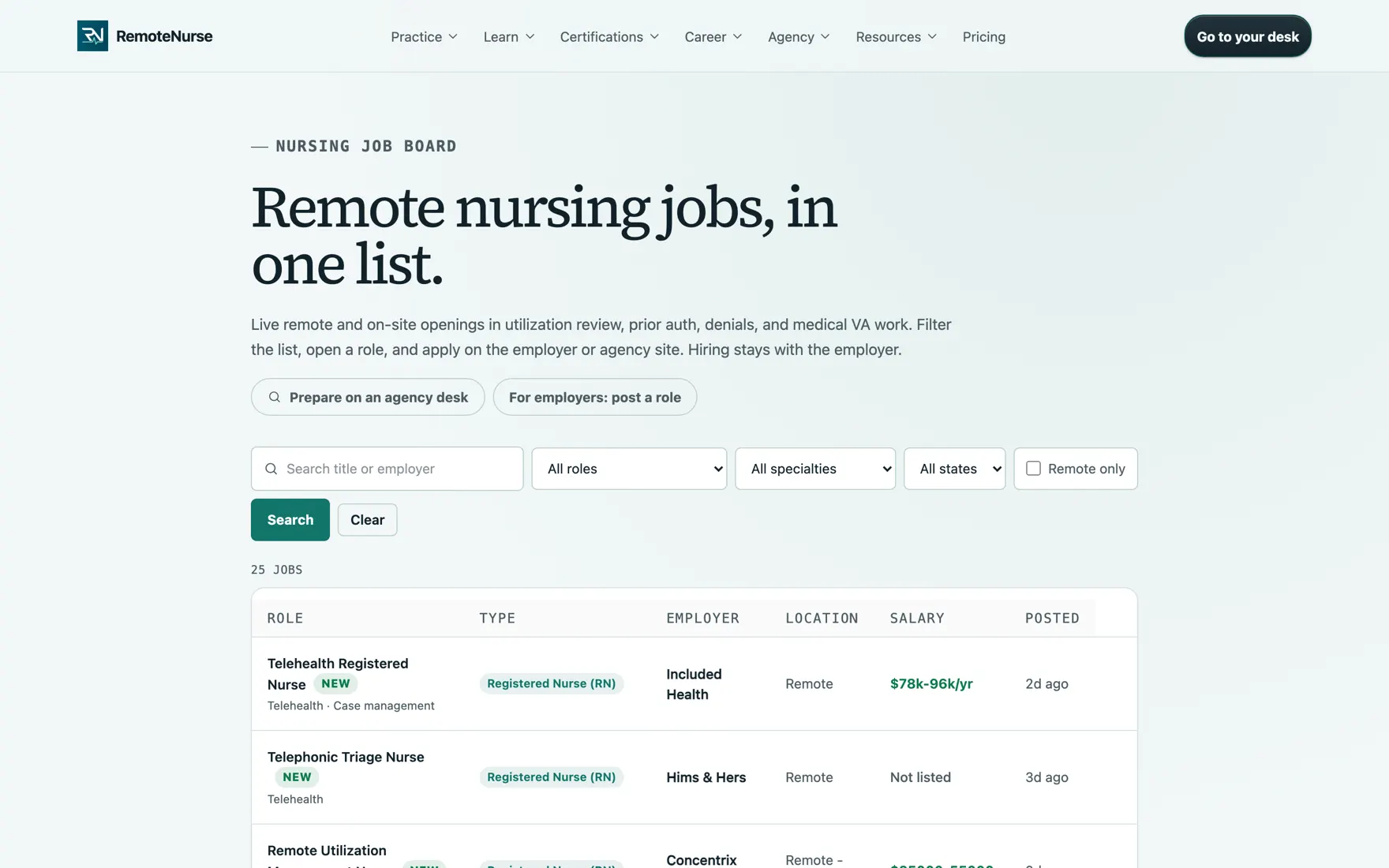Click the magnifier icon in search field
This screenshot has width=1389, height=868.
point(271,469)
